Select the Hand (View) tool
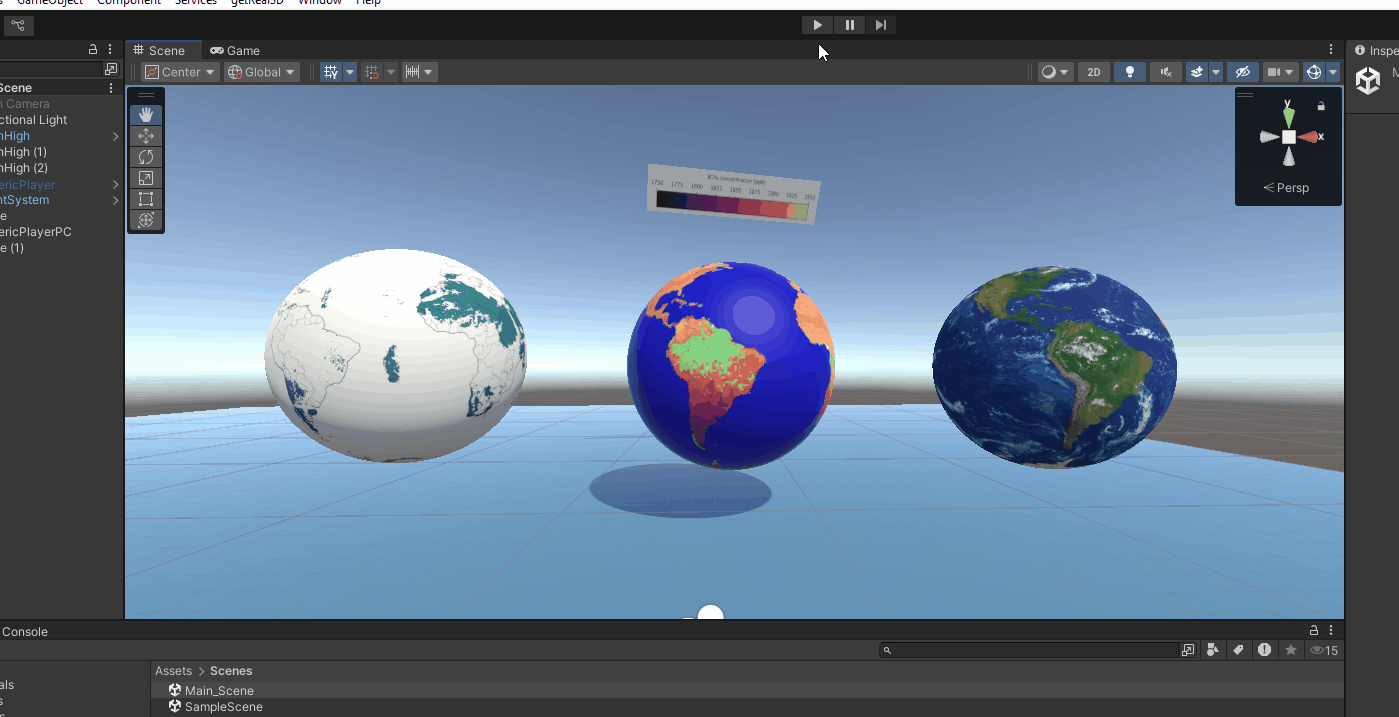Image resolution: width=1399 pixels, height=717 pixels. click(146, 115)
